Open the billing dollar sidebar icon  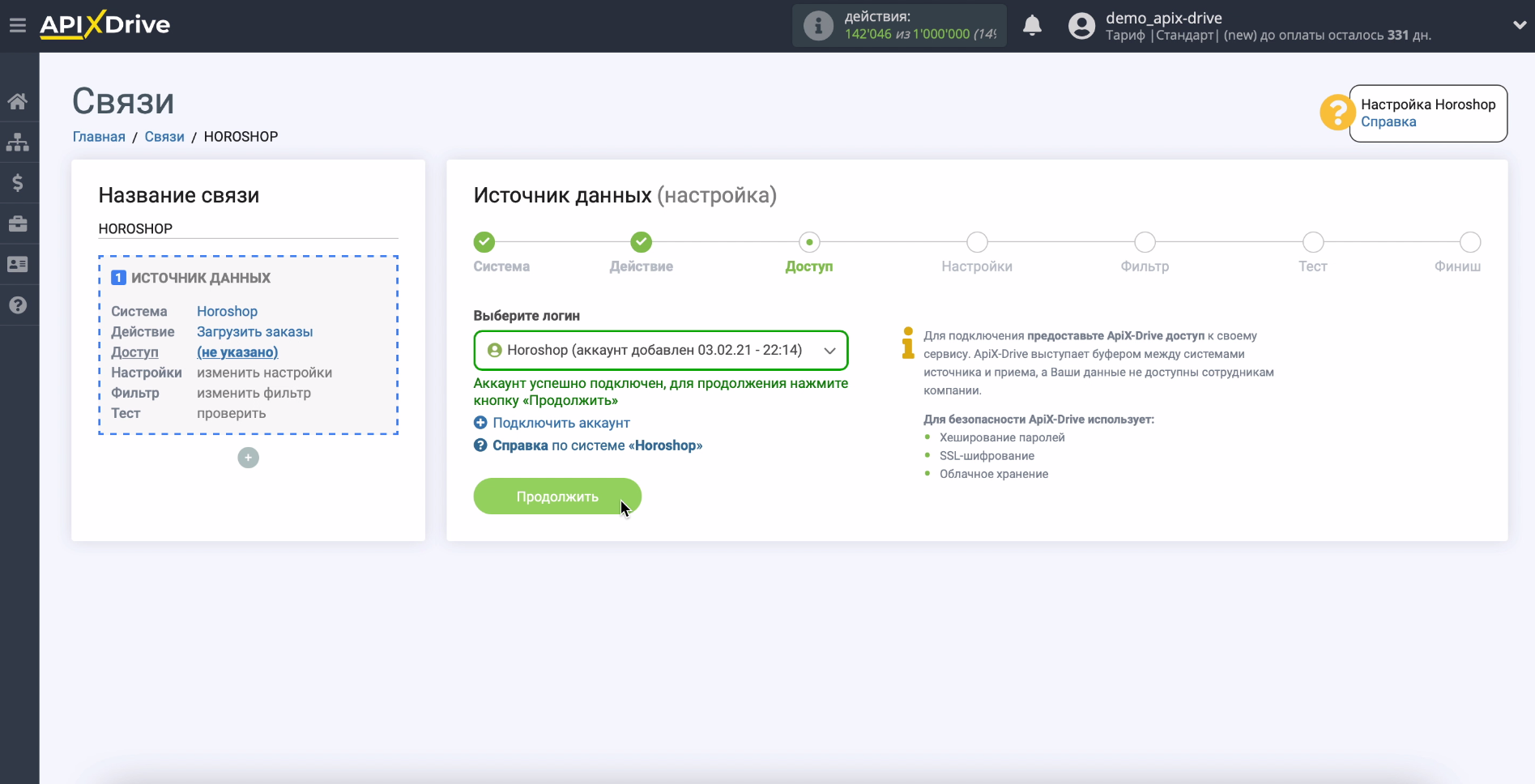point(18,183)
